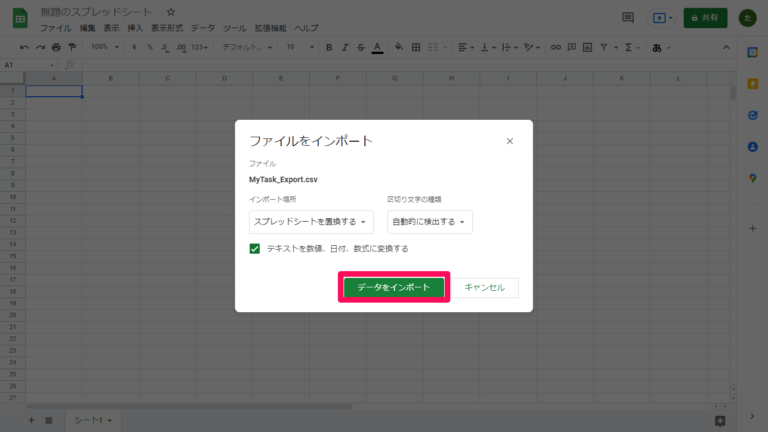Open the 編集 menu

(87, 28)
